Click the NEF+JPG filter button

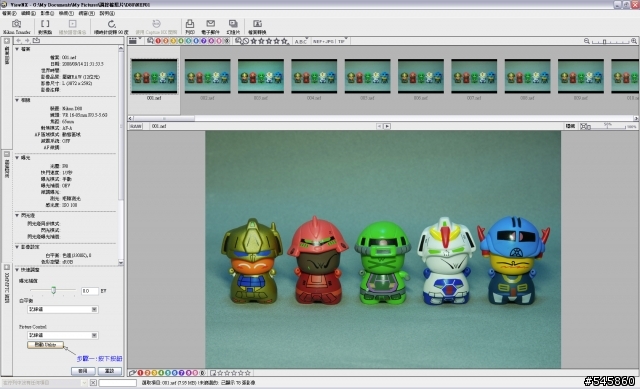(323, 41)
